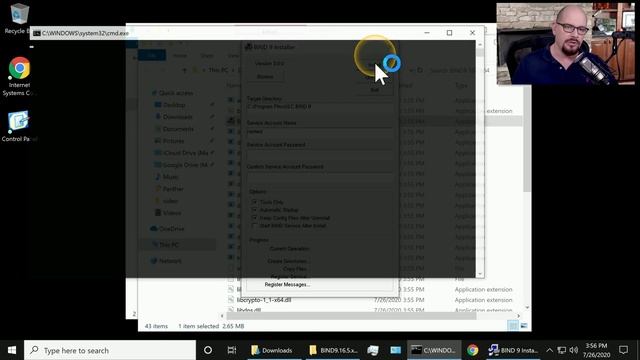Click the Service Account Password field
The width and height of the screenshot is (640, 360).
pos(320,155)
